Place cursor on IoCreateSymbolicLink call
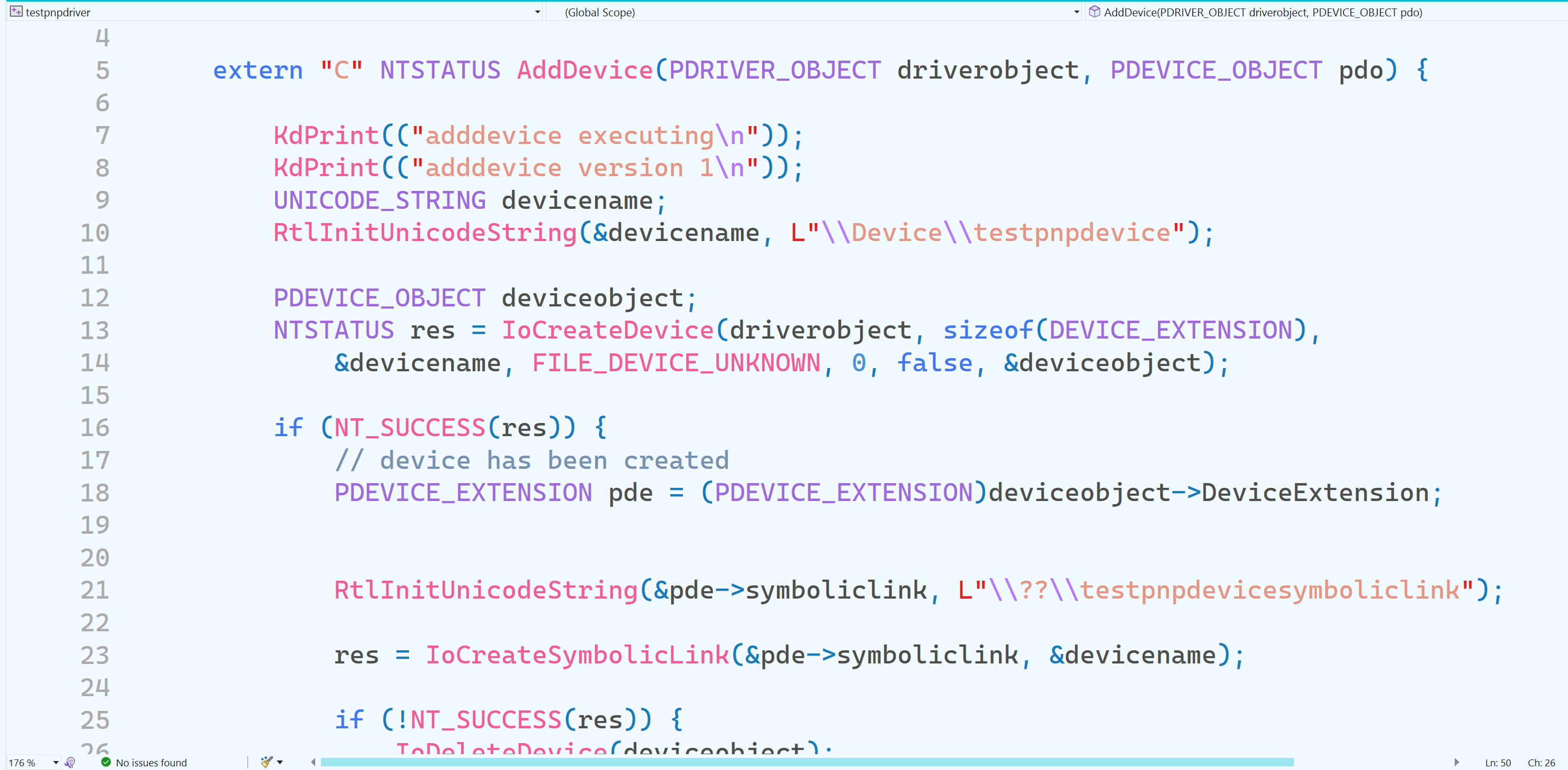1568x770 pixels. click(x=577, y=655)
